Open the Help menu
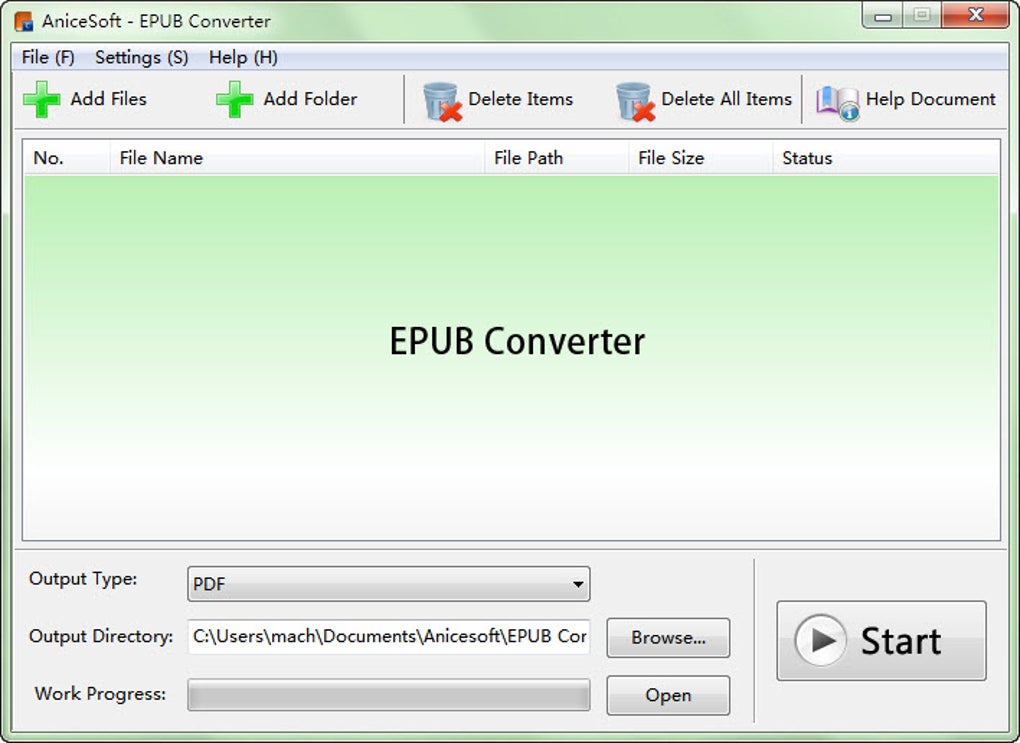Viewport: 1020px width, 743px height. (x=243, y=57)
